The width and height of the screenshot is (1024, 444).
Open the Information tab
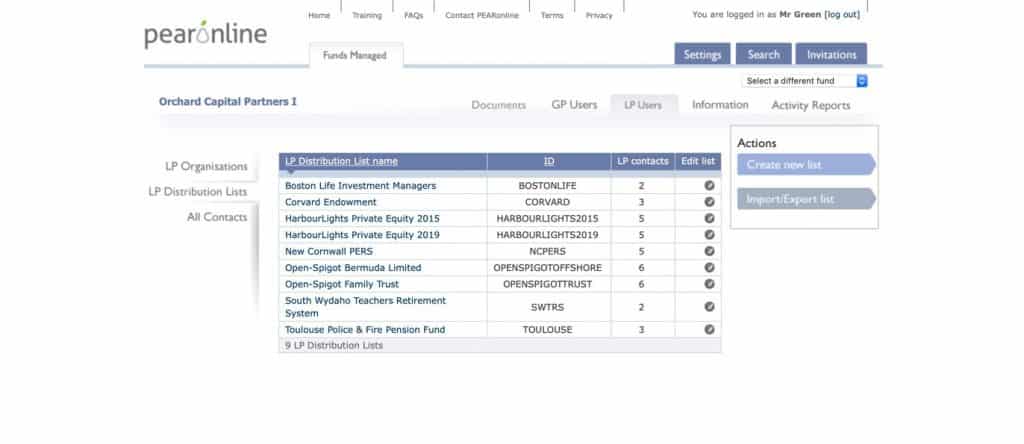click(x=720, y=104)
